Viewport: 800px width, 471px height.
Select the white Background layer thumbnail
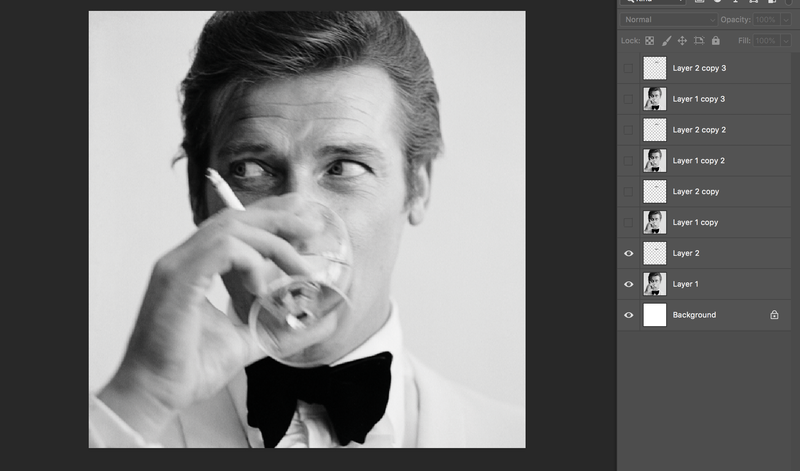click(655, 315)
